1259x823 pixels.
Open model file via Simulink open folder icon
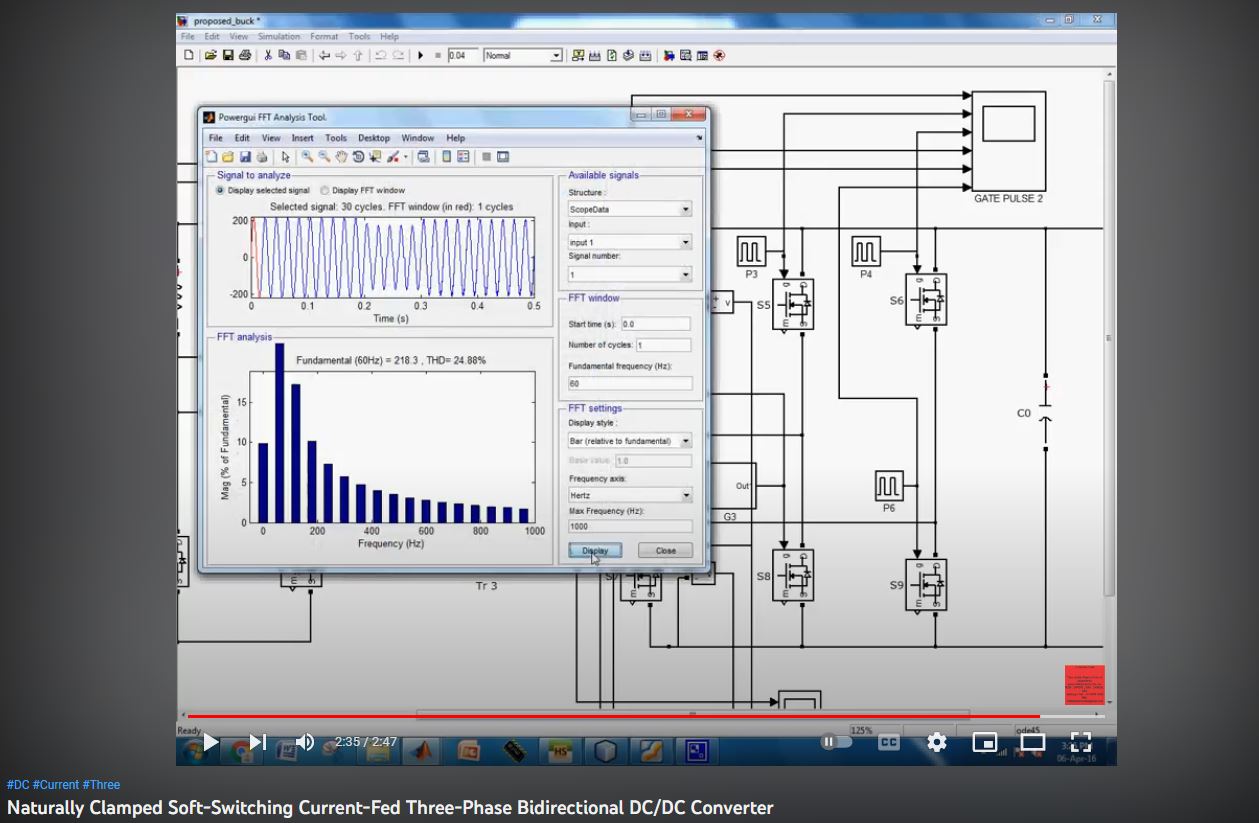(210, 56)
